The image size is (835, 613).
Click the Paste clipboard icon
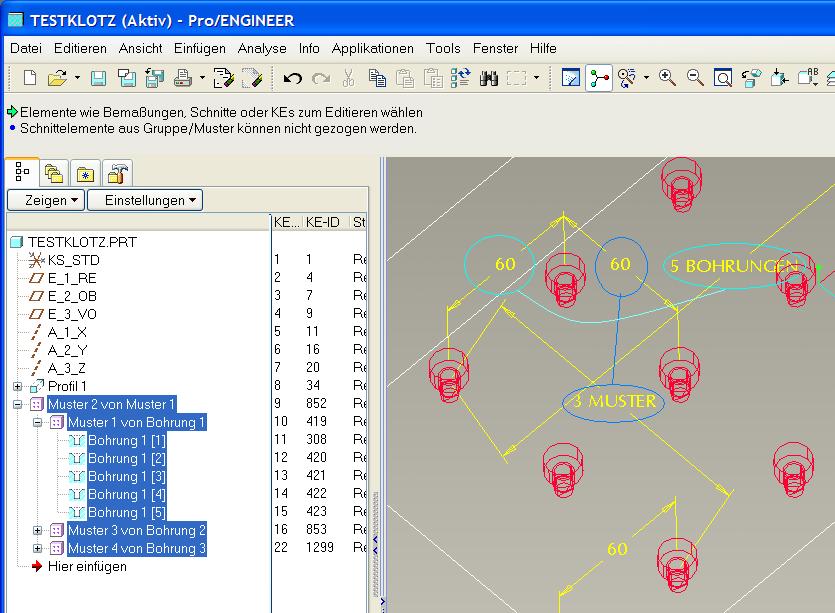point(405,78)
